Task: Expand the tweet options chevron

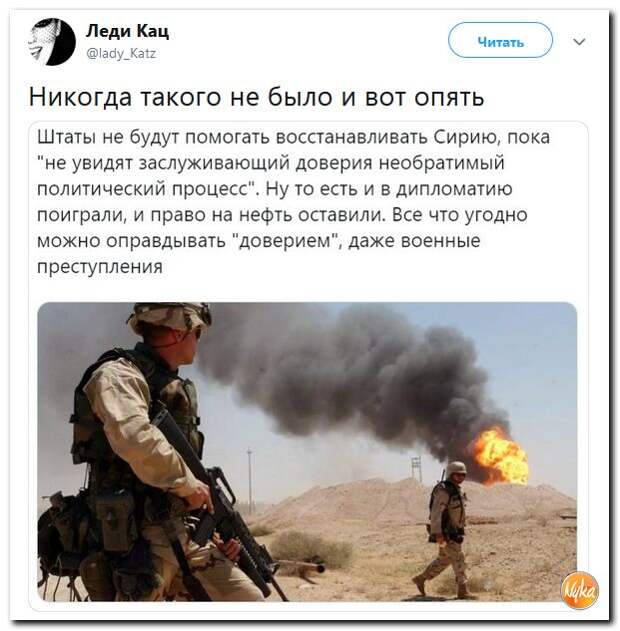Action: (x=579, y=41)
